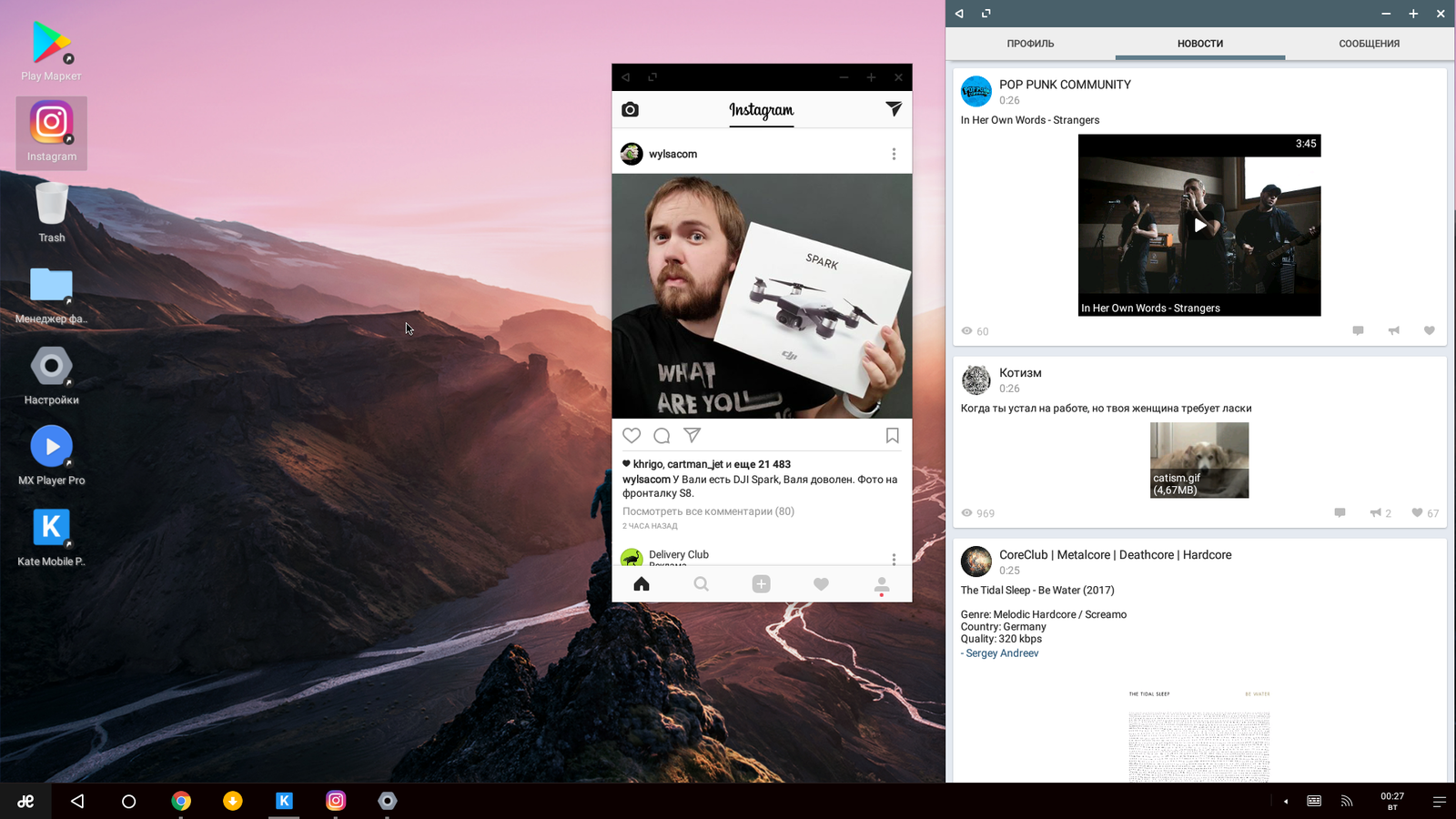Switch to Instagram in taskbar
Viewport: 1456px width, 819px height.
point(336,801)
